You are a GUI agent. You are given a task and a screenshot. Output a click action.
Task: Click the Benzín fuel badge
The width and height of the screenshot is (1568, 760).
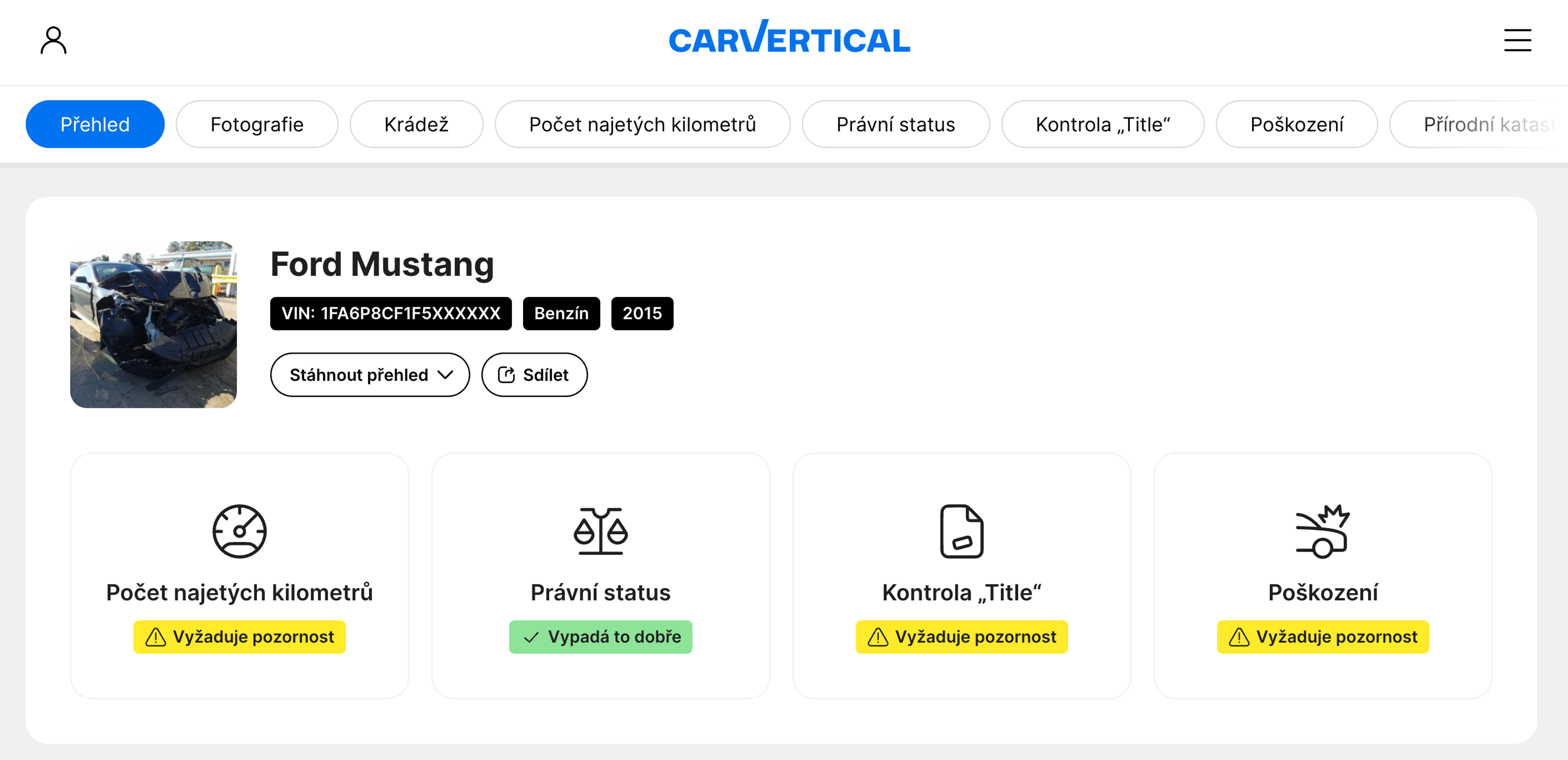click(x=561, y=314)
